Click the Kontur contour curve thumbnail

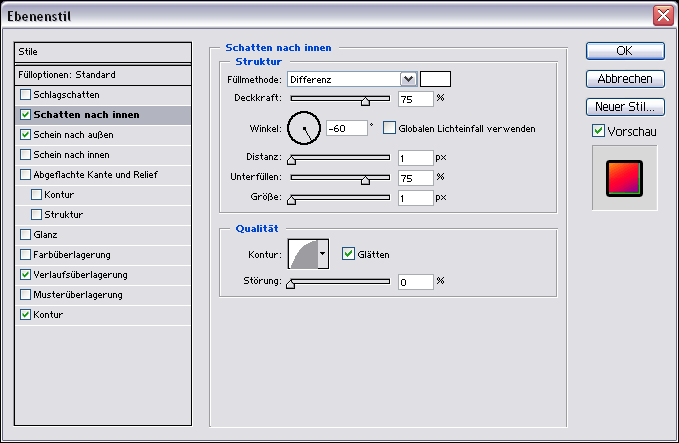(x=303, y=254)
